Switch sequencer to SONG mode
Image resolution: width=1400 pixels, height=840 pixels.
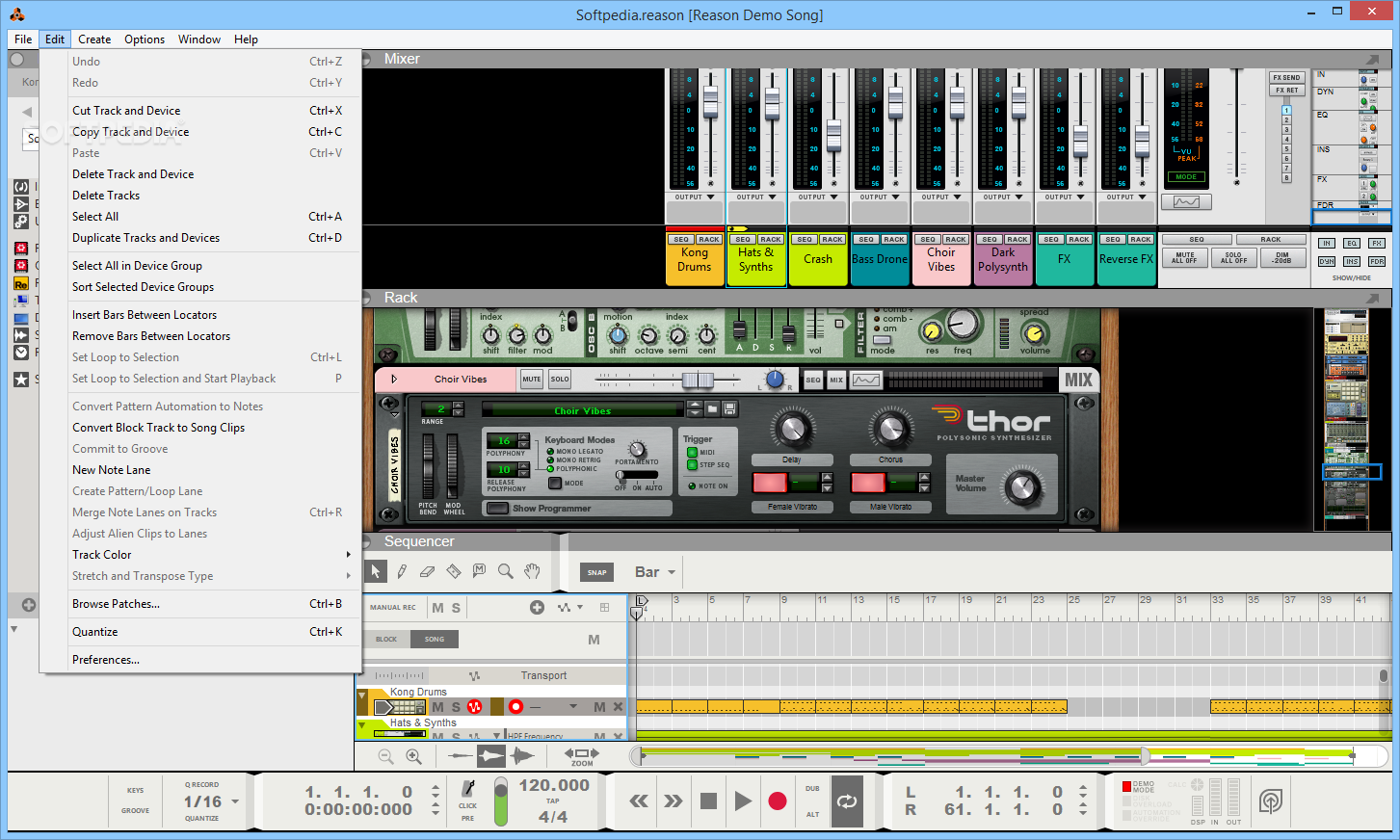click(x=435, y=639)
